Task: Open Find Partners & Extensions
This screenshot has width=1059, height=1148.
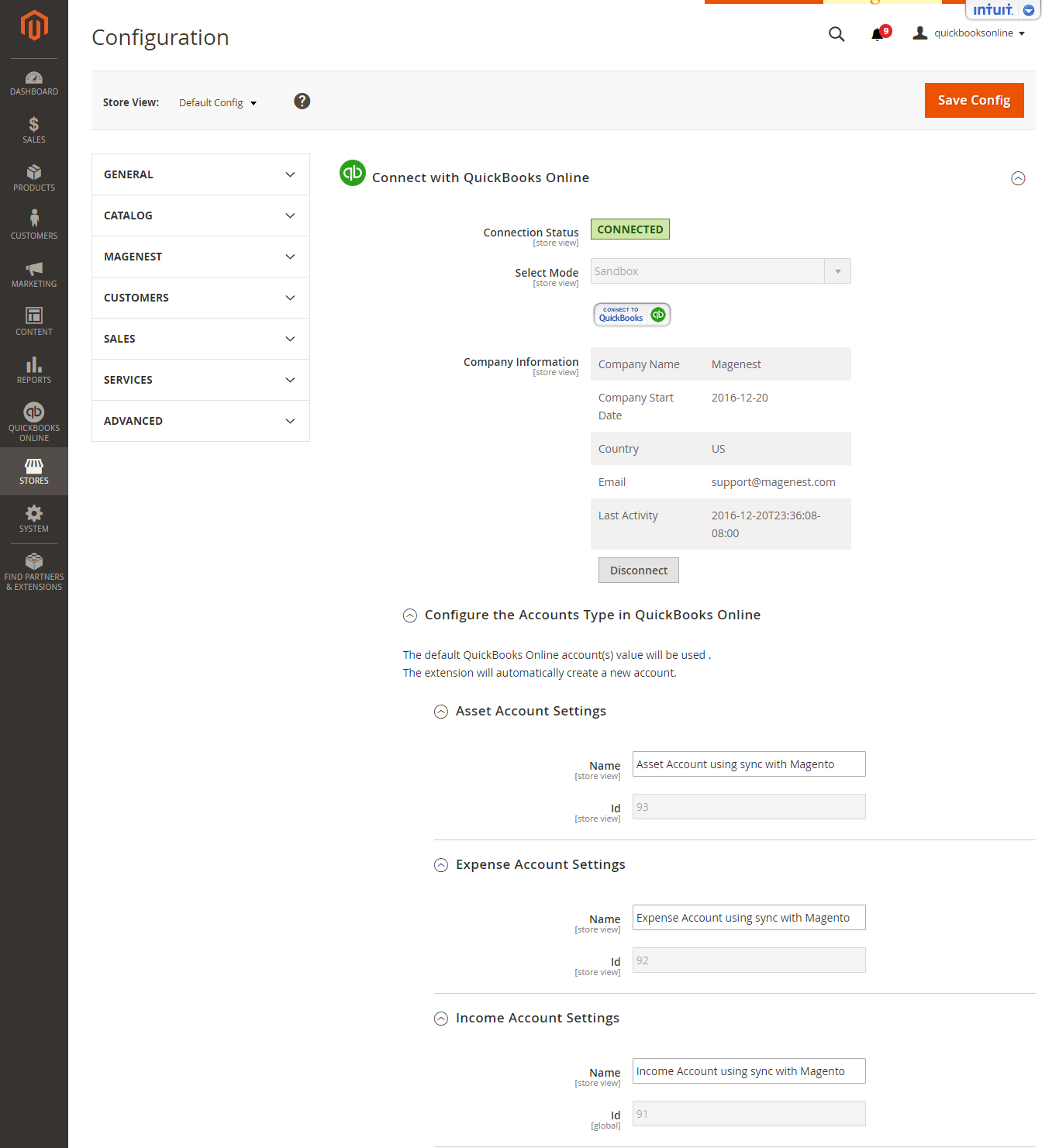Action: 34,572
